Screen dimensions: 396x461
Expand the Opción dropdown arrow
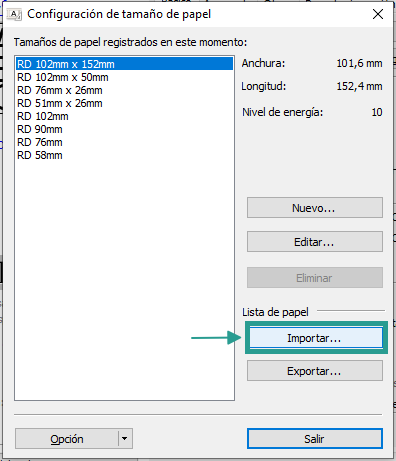pos(125,439)
